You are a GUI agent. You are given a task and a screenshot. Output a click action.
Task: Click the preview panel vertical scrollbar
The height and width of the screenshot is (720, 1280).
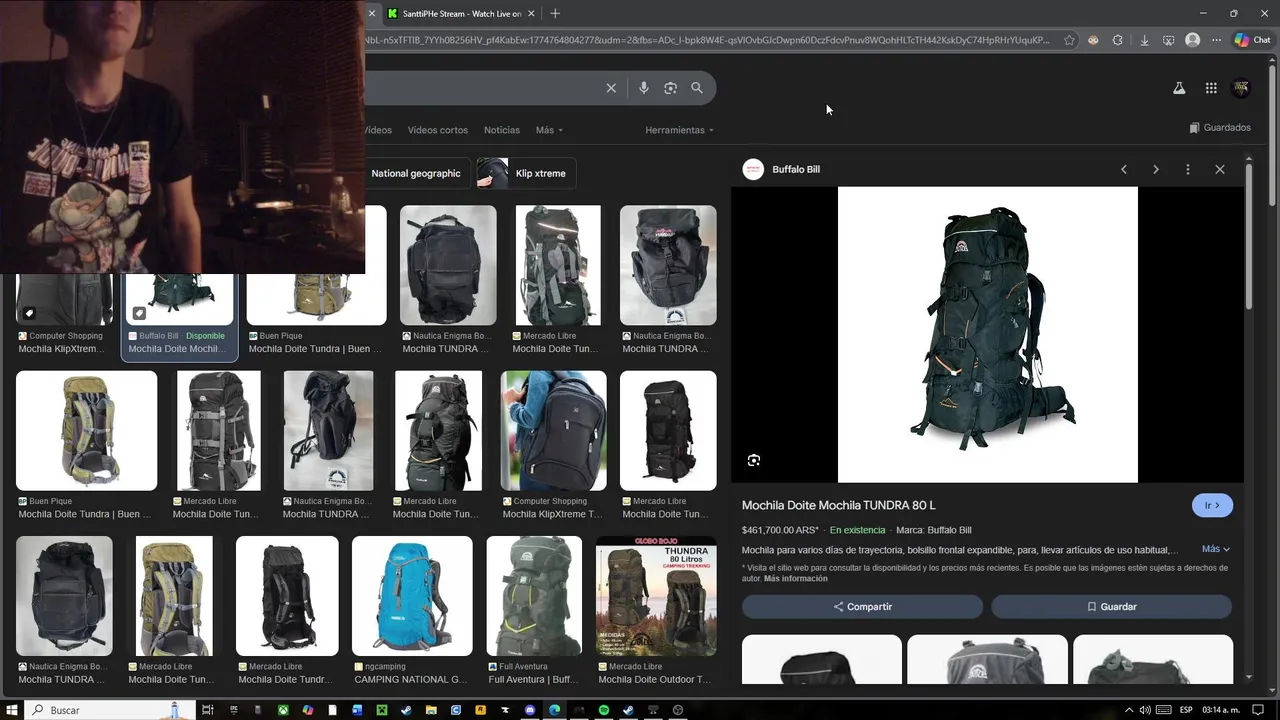coord(1249,236)
